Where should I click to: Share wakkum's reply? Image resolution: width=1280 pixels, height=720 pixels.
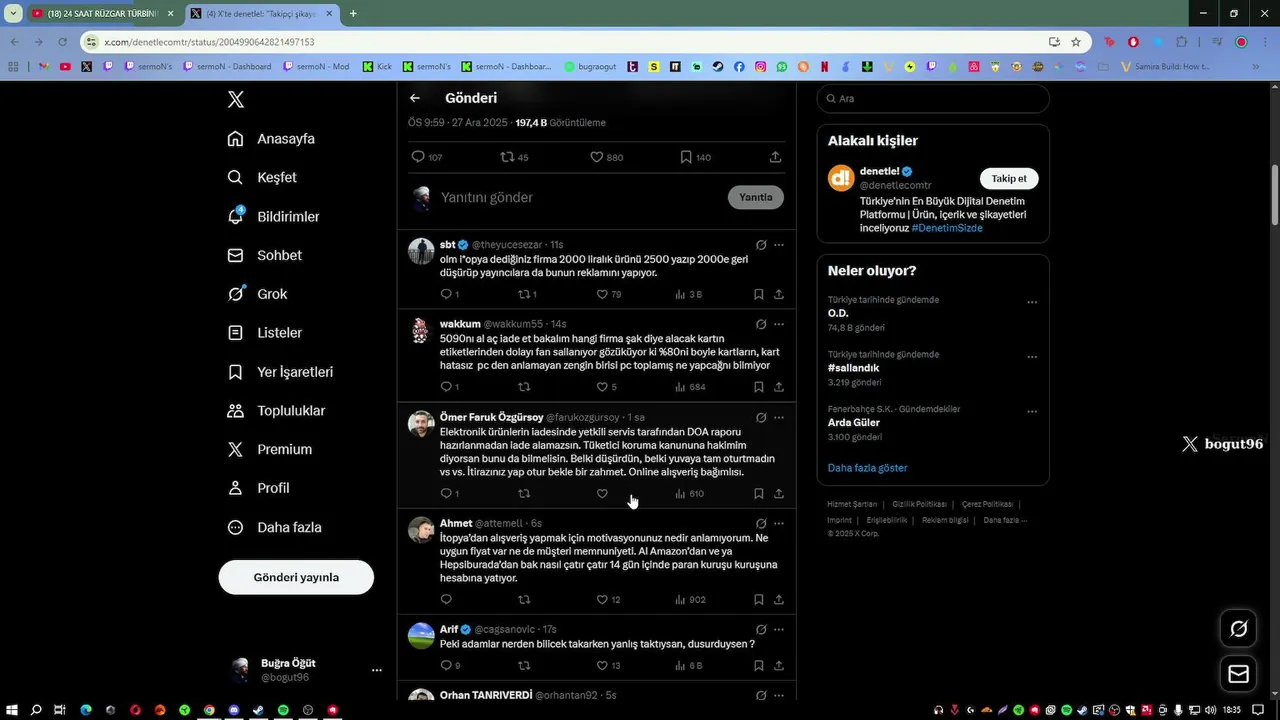[x=778, y=387]
